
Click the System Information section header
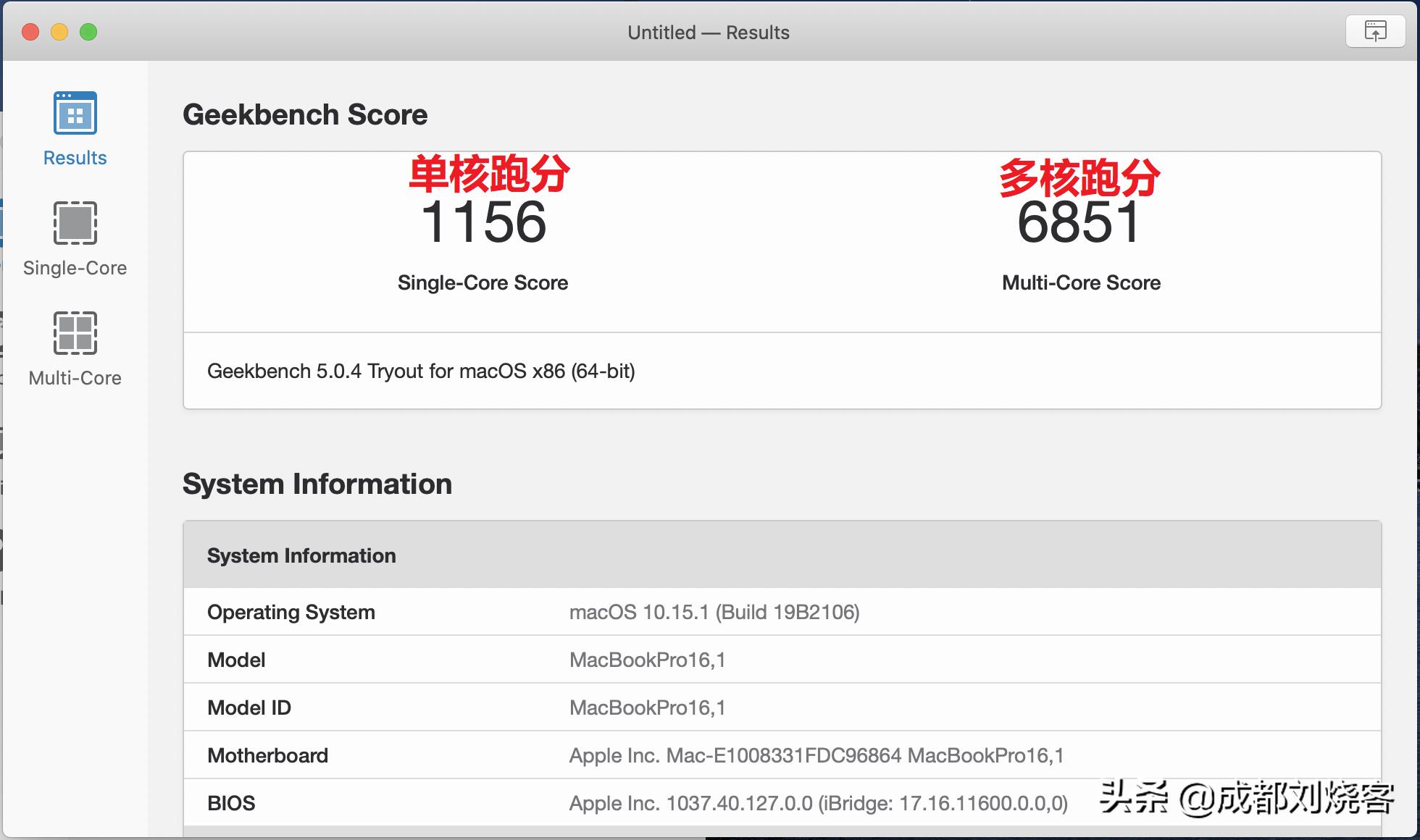click(318, 484)
